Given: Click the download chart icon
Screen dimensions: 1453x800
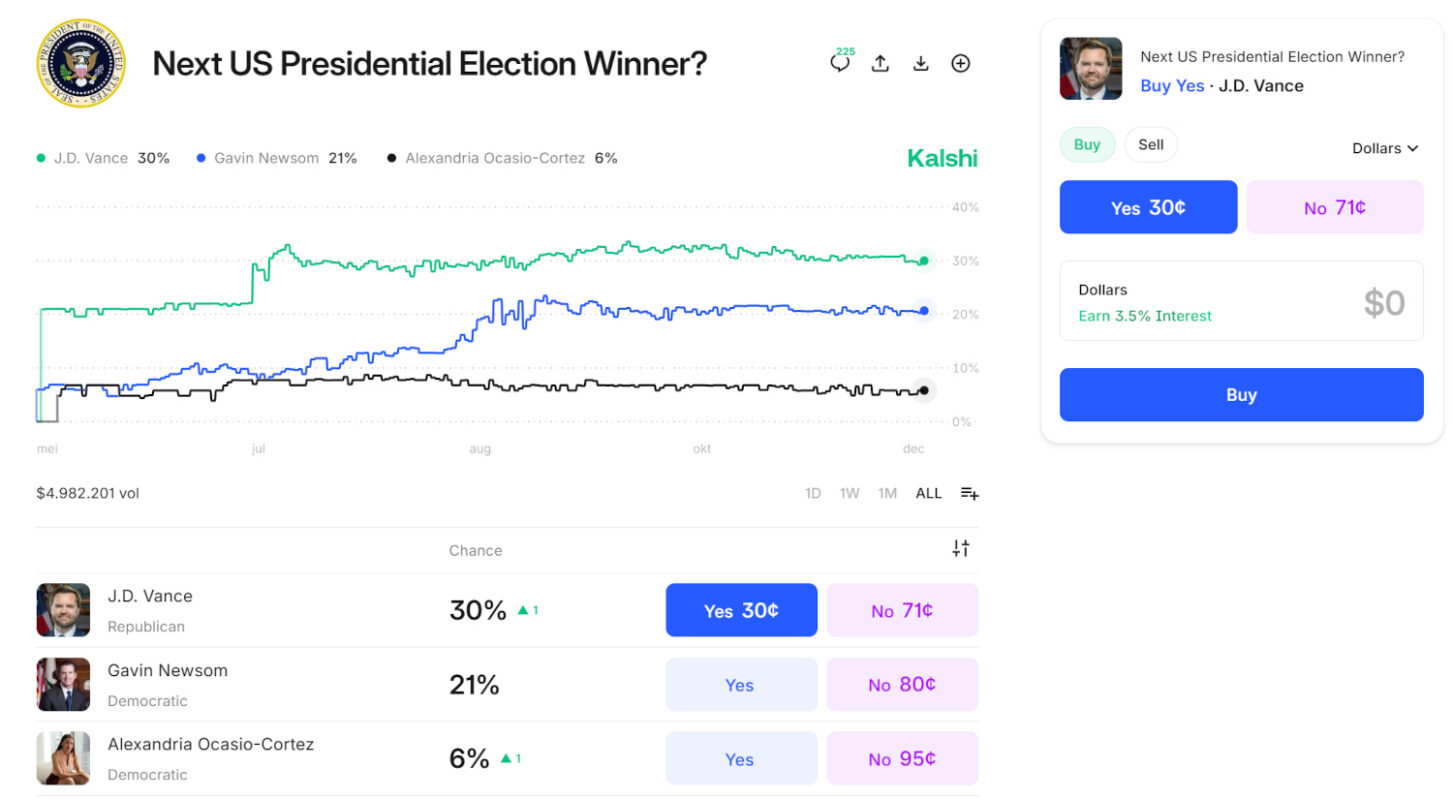Looking at the screenshot, I should pos(921,64).
